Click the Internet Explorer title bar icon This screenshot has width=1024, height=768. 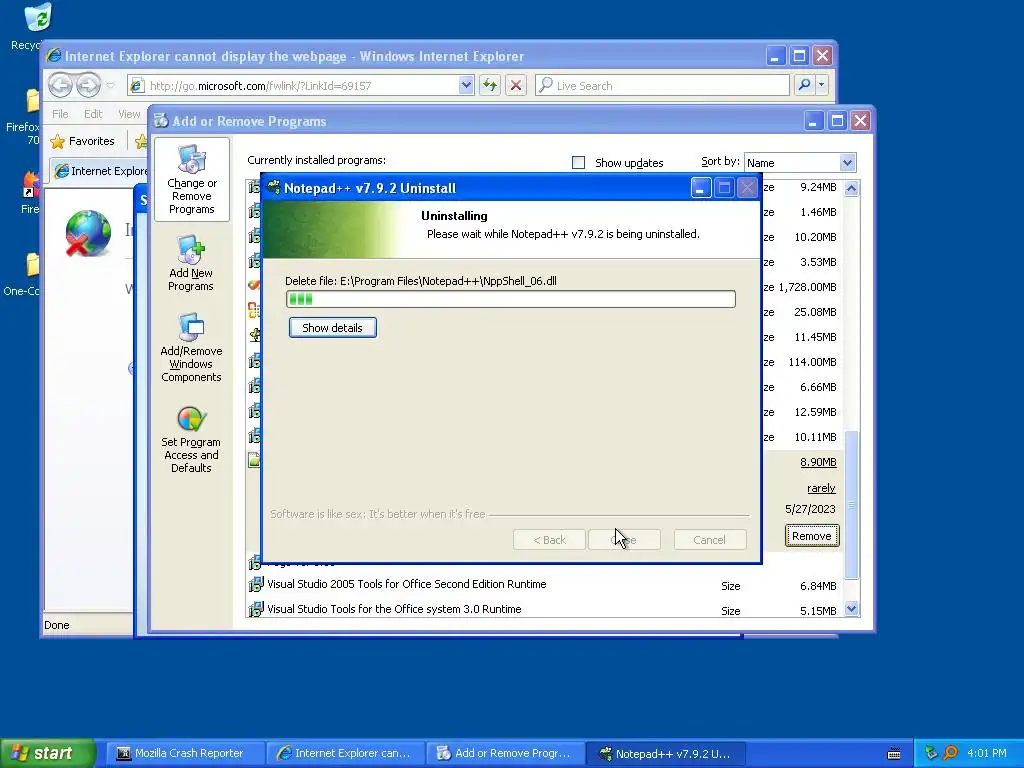coord(54,56)
